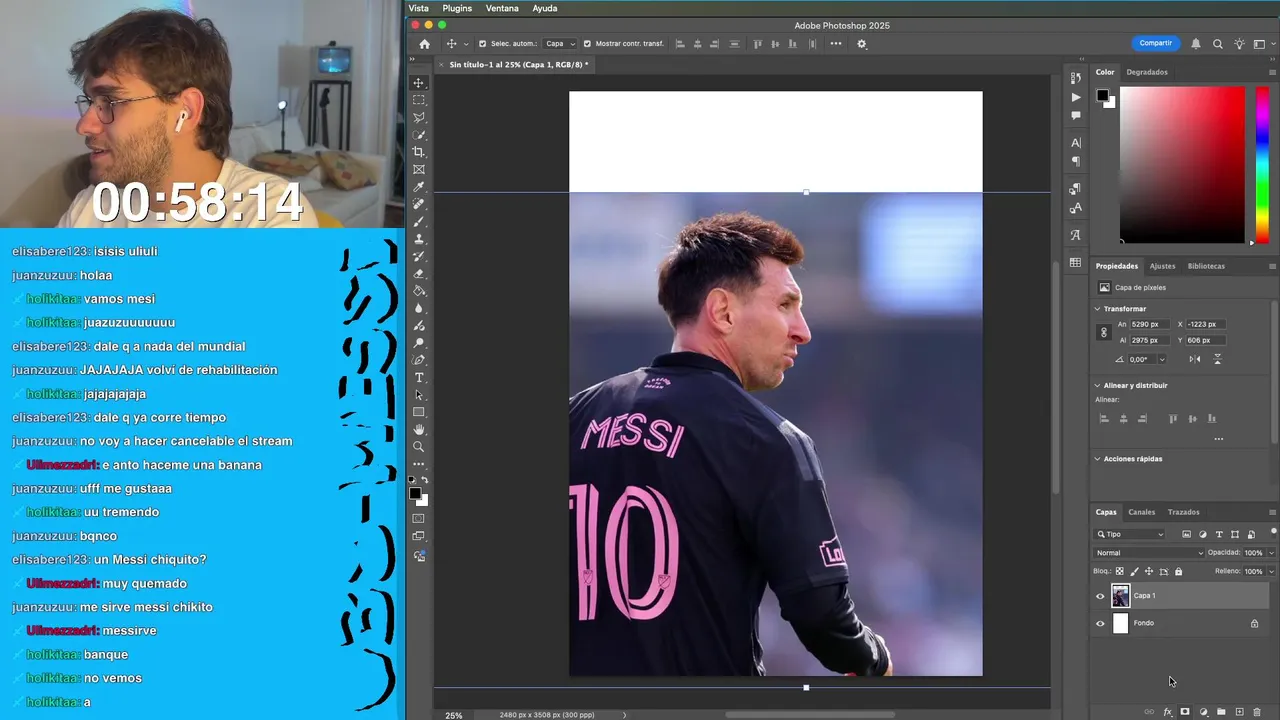The image size is (1280, 720).
Task: Toggle lock transparent pixels button
Action: (1119, 571)
